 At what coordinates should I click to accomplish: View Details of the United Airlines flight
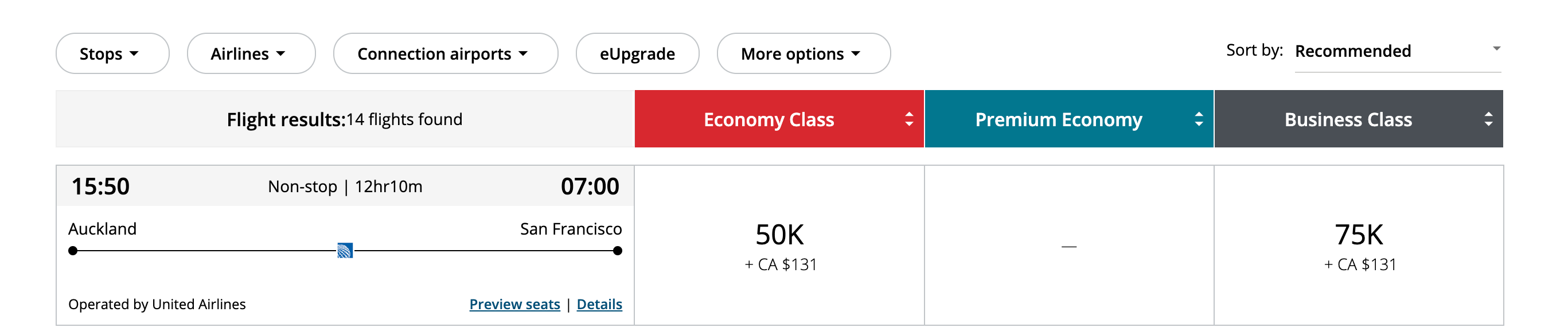599,304
